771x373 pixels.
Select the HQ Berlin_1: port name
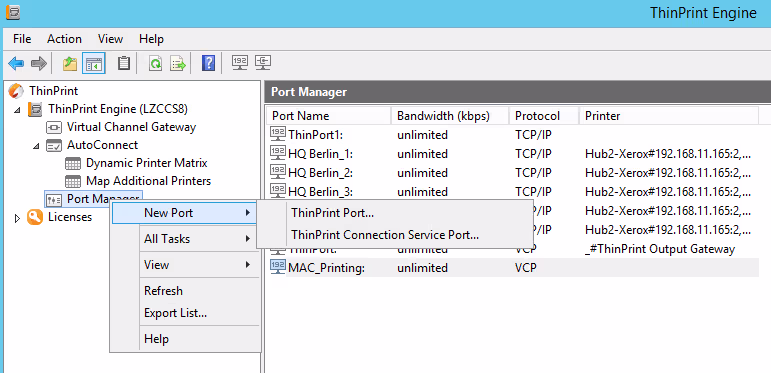coord(321,154)
